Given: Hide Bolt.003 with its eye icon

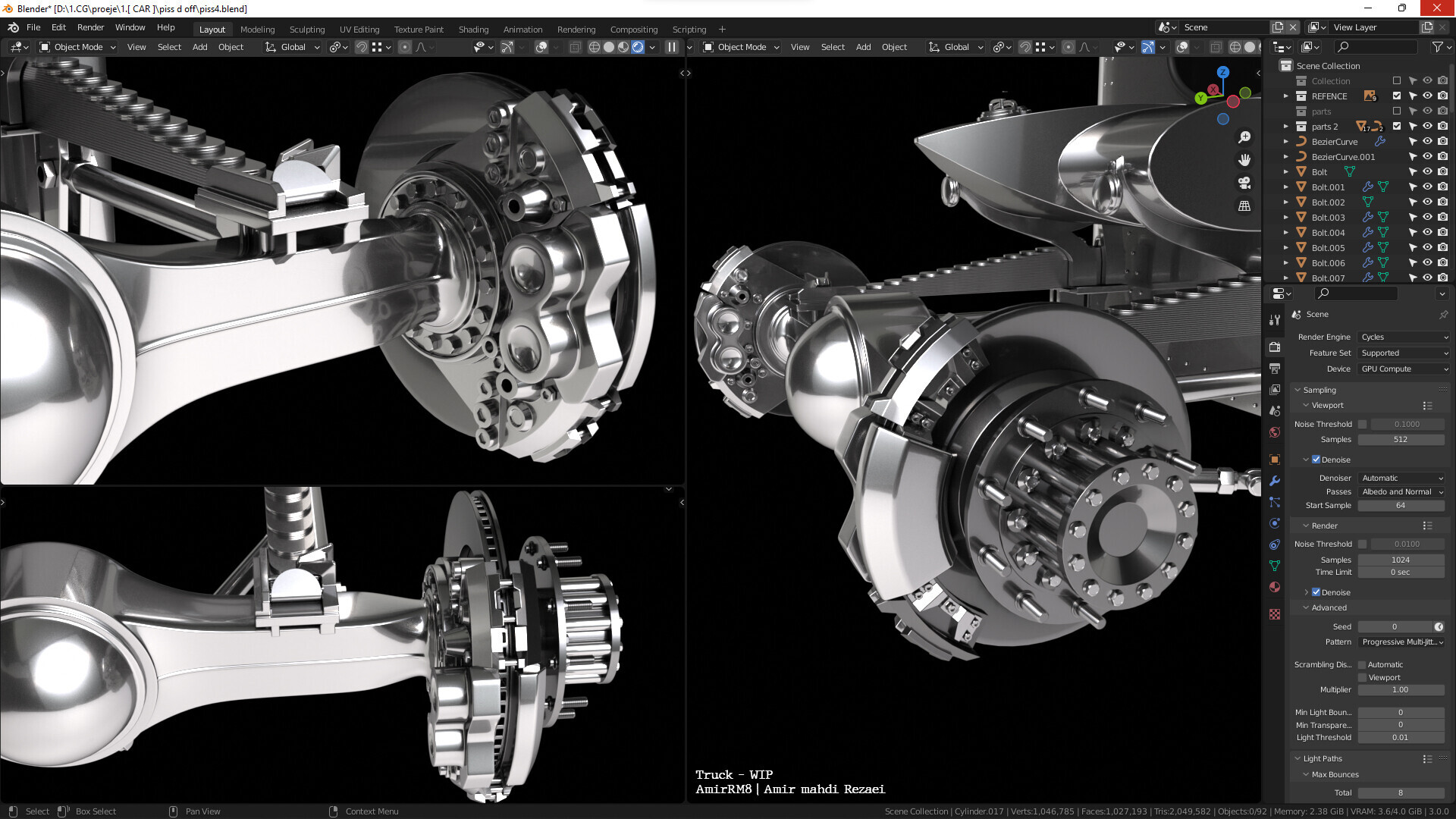Looking at the screenshot, I should click(1427, 218).
